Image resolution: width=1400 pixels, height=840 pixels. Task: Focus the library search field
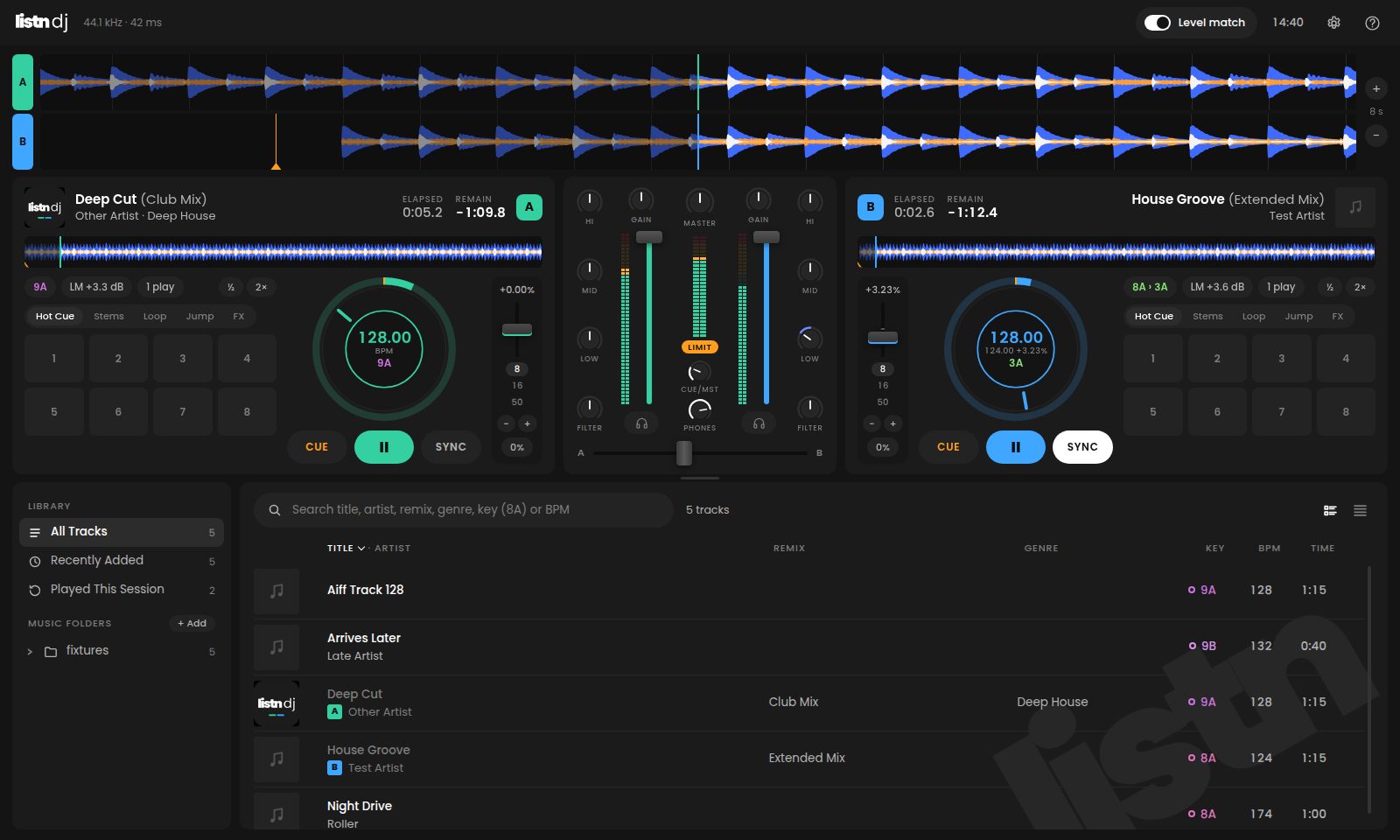click(464, 510)
